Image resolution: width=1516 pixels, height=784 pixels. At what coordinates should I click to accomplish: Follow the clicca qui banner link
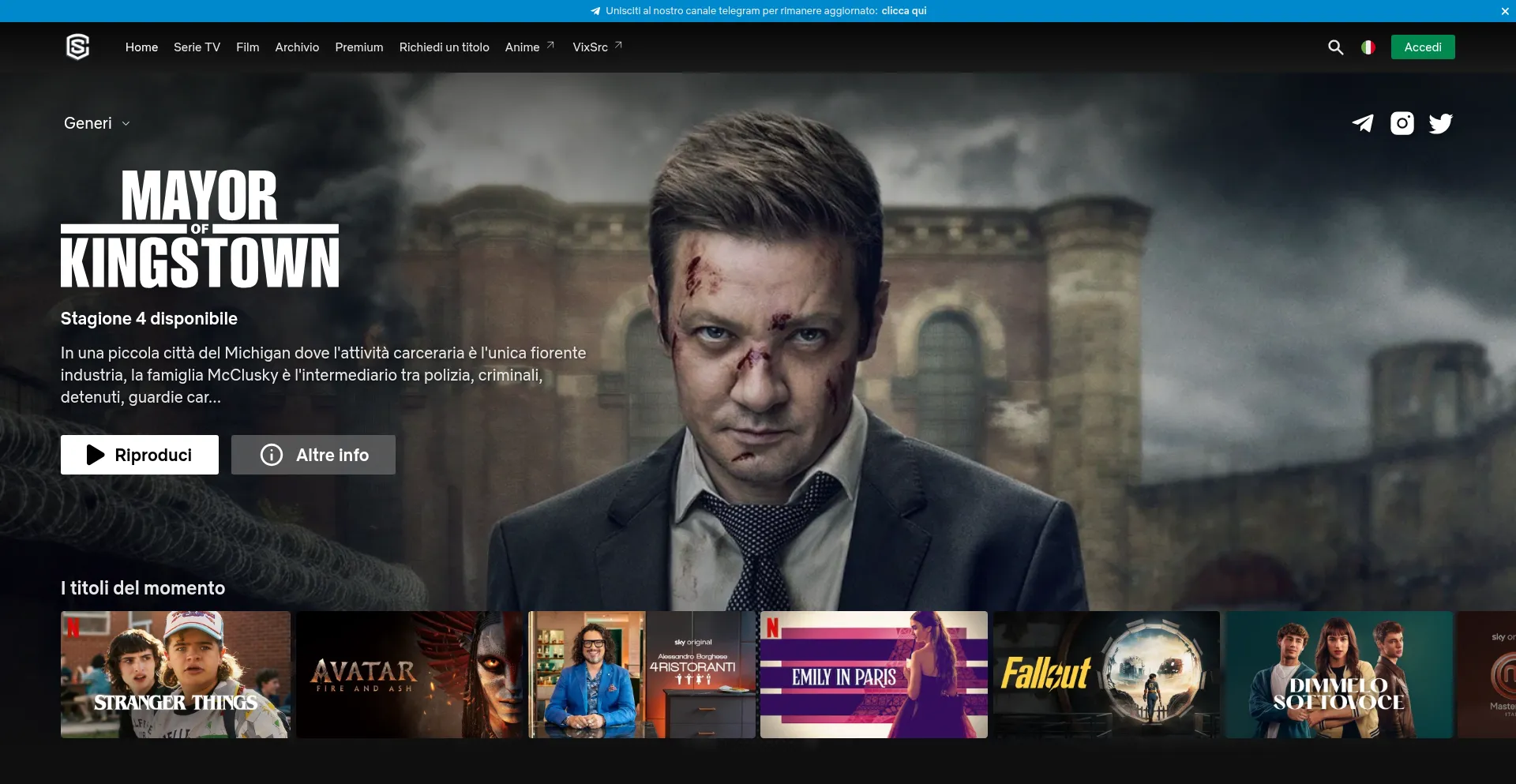pyautogui.click(x=902, y=11)
